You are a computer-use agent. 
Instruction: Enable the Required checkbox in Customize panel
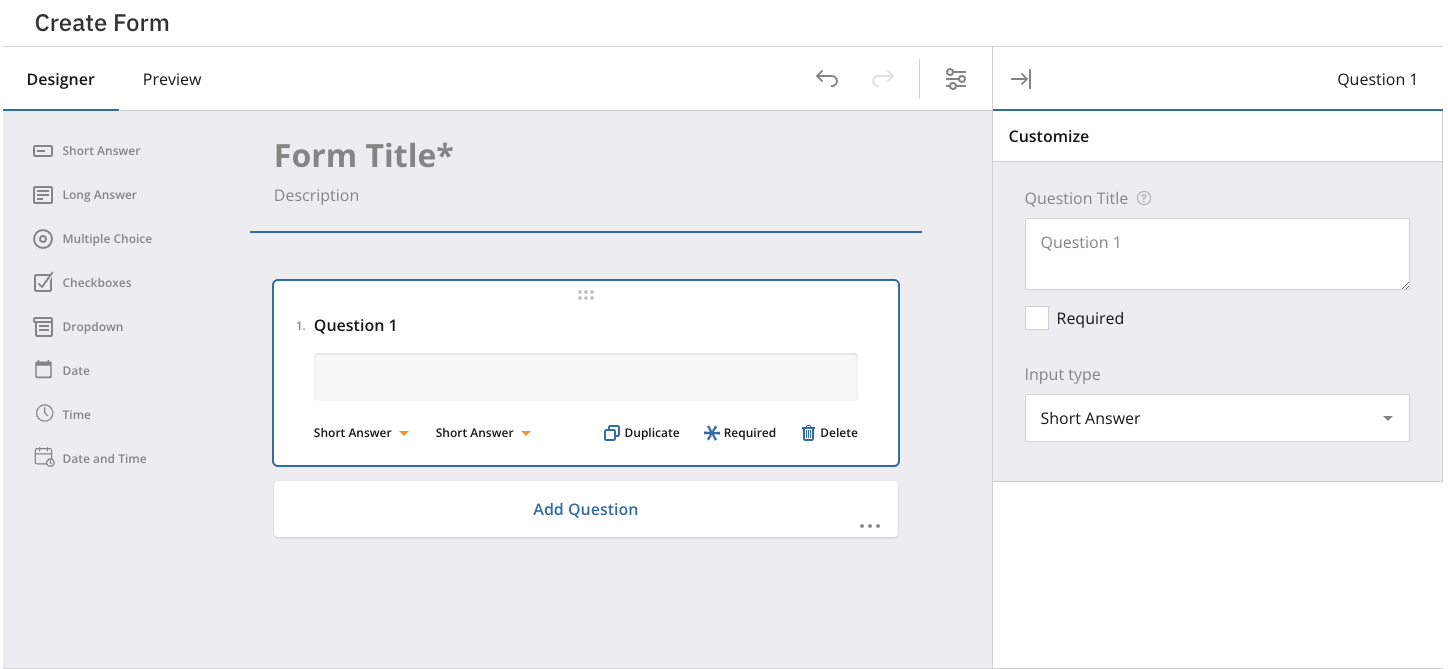click(1037, 319)
